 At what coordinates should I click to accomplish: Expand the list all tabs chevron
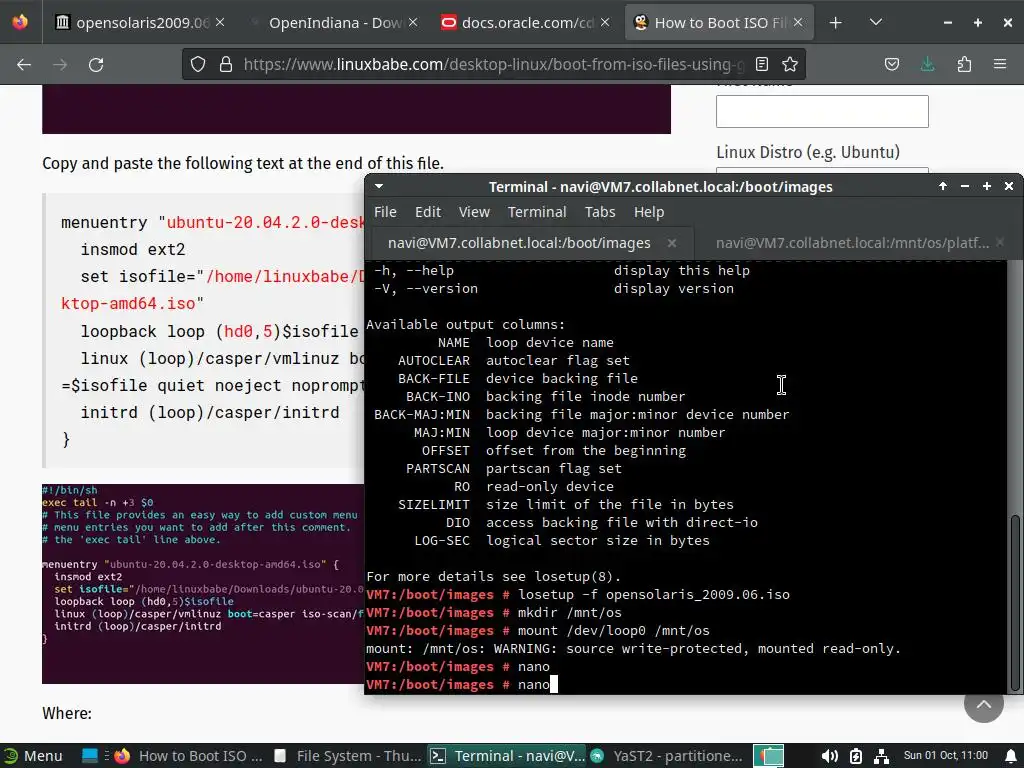(876, 23)
